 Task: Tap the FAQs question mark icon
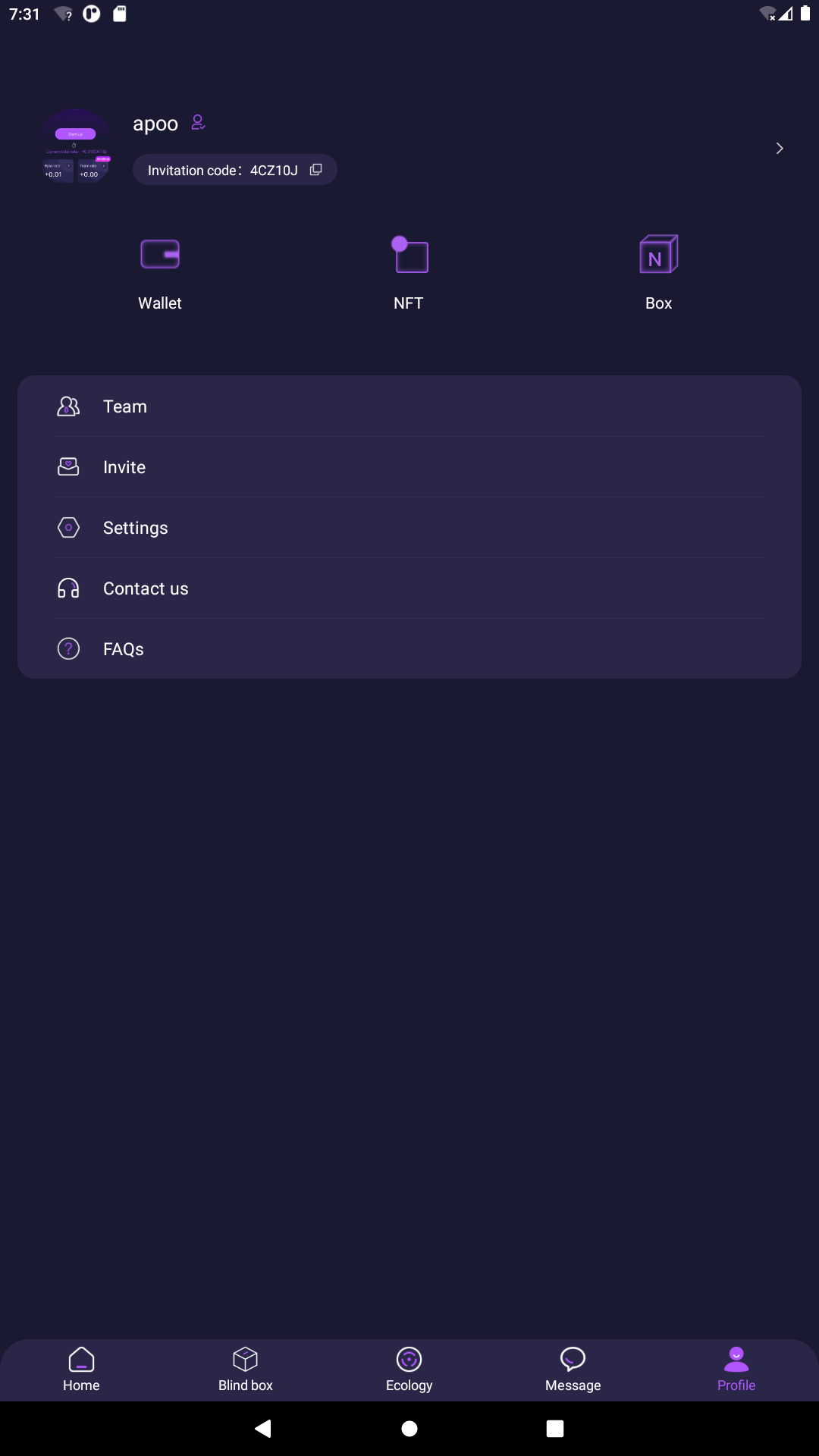(68, 649)
